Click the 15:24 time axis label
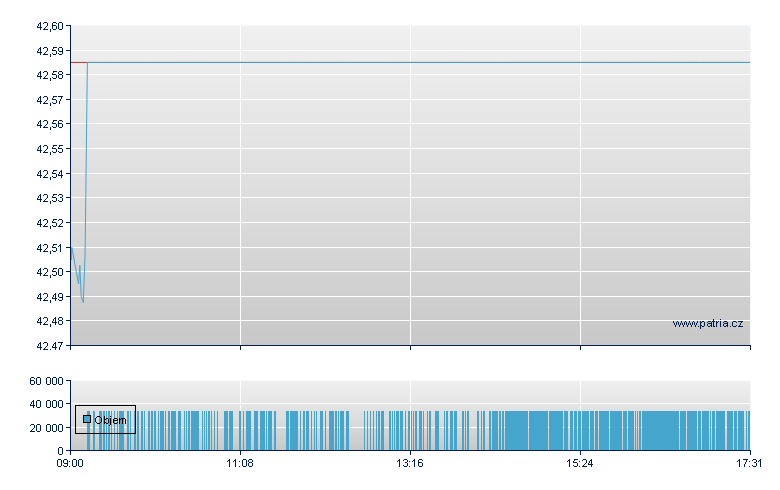The width and height of the screenshot is (780, 490). pos(580,464)
